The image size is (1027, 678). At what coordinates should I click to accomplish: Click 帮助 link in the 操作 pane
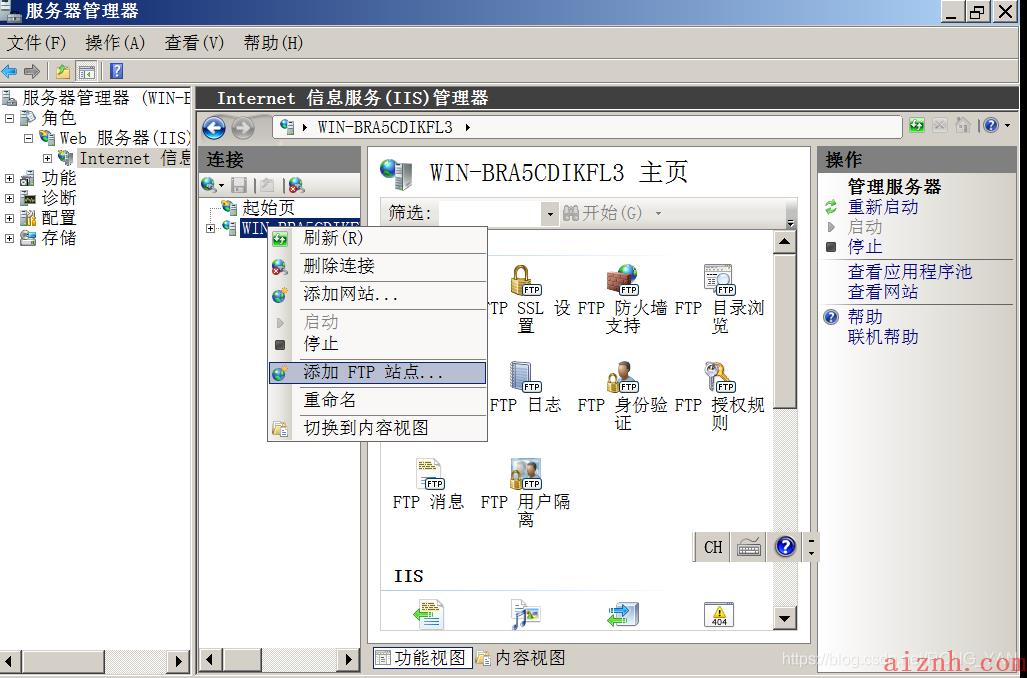865,317
